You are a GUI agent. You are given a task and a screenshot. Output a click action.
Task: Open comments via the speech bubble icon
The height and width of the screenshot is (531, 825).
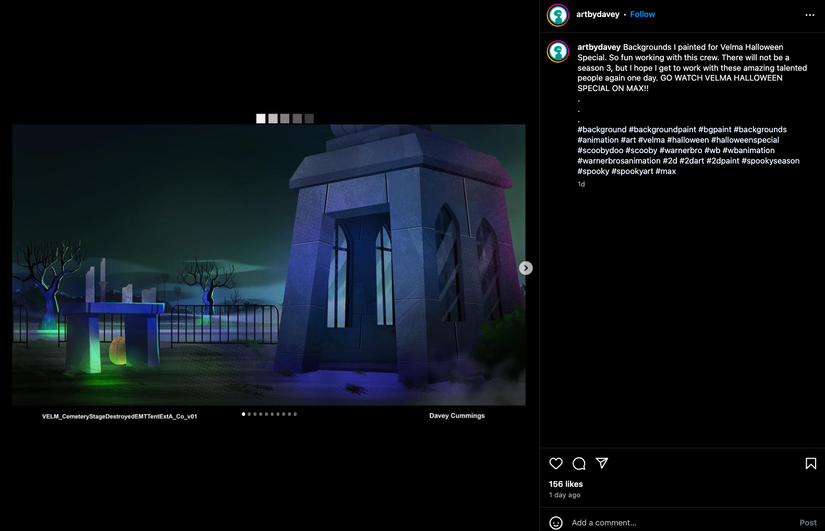pyautogui.click(x=579, y=463)
